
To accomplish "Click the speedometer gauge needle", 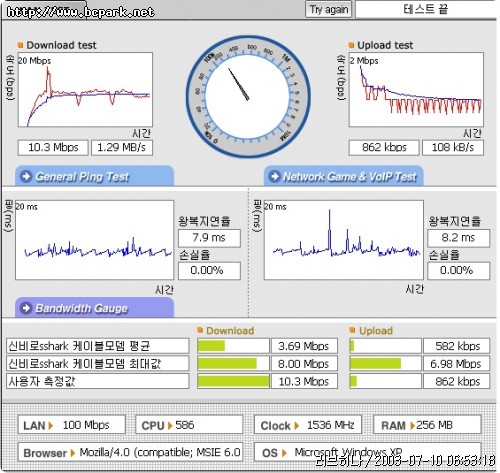I will tap(239, 84).
